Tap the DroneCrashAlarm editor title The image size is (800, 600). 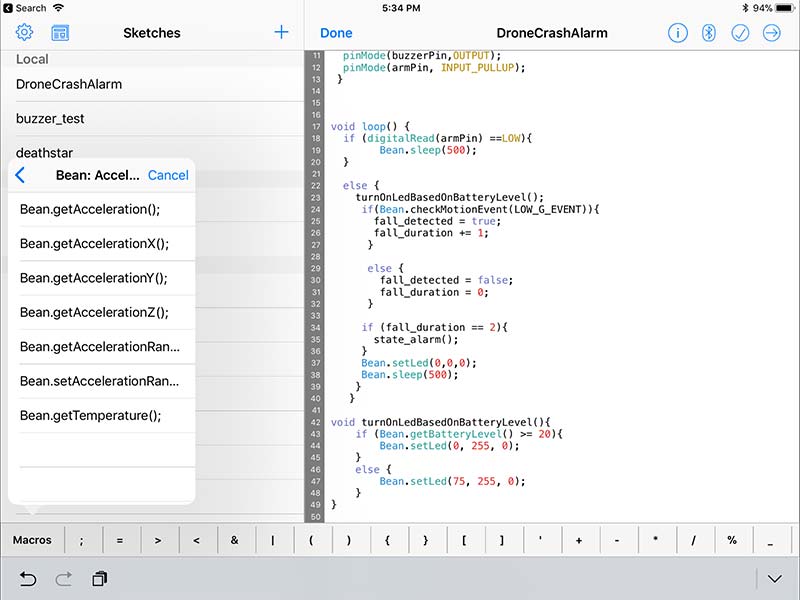point(552,33)
